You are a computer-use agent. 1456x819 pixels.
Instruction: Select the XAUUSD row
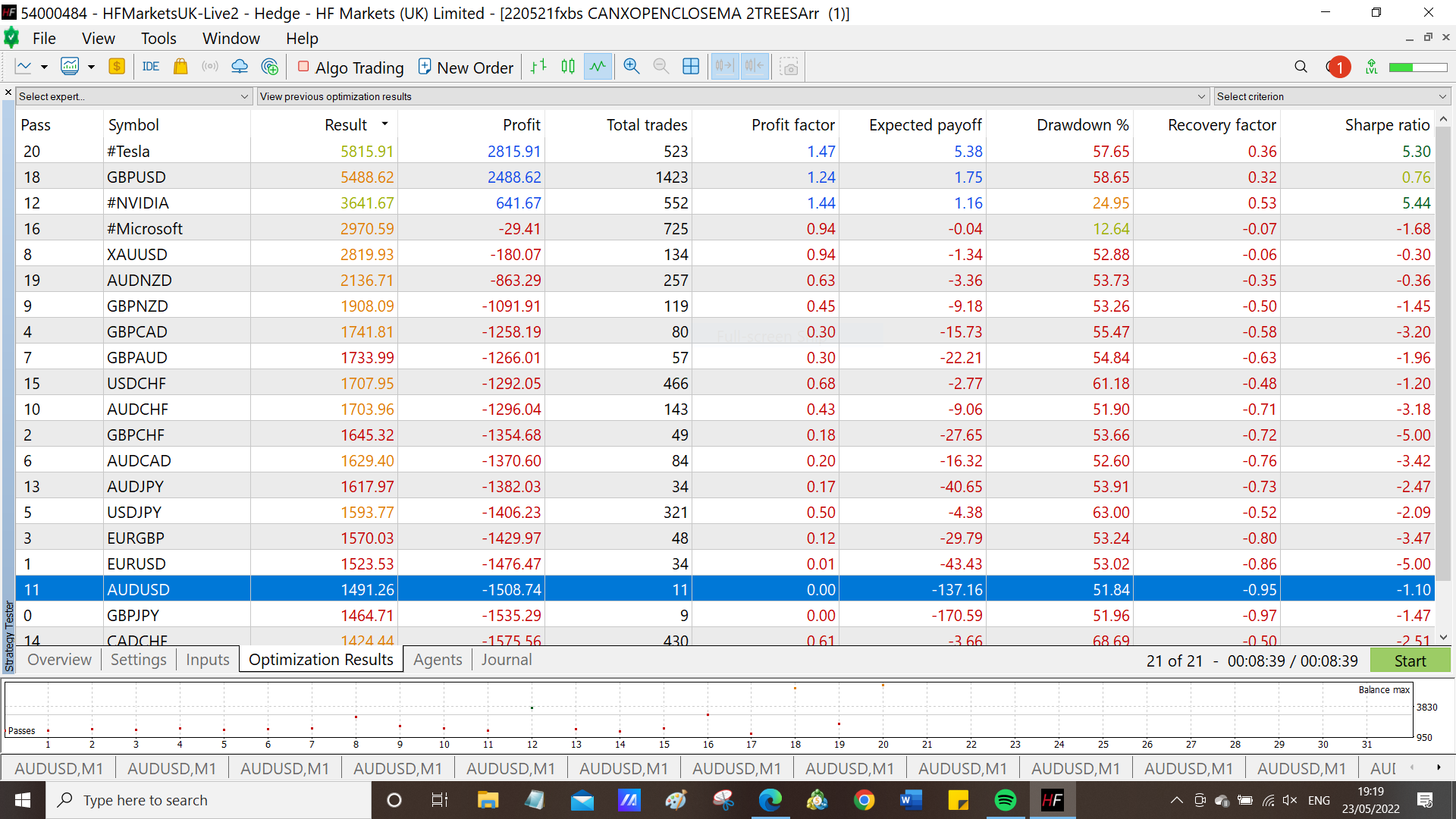[726, 255]
